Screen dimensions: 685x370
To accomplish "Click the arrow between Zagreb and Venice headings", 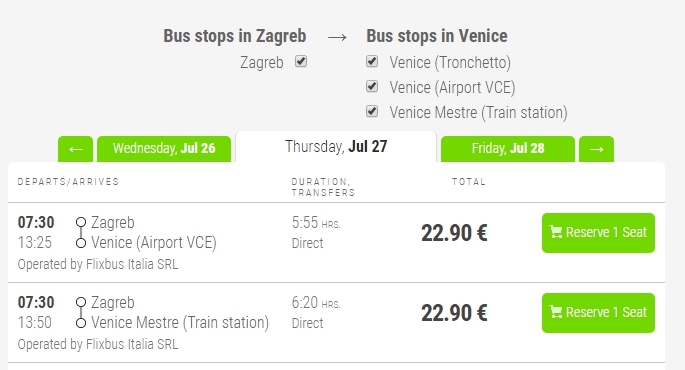I will tap(337, 37).
